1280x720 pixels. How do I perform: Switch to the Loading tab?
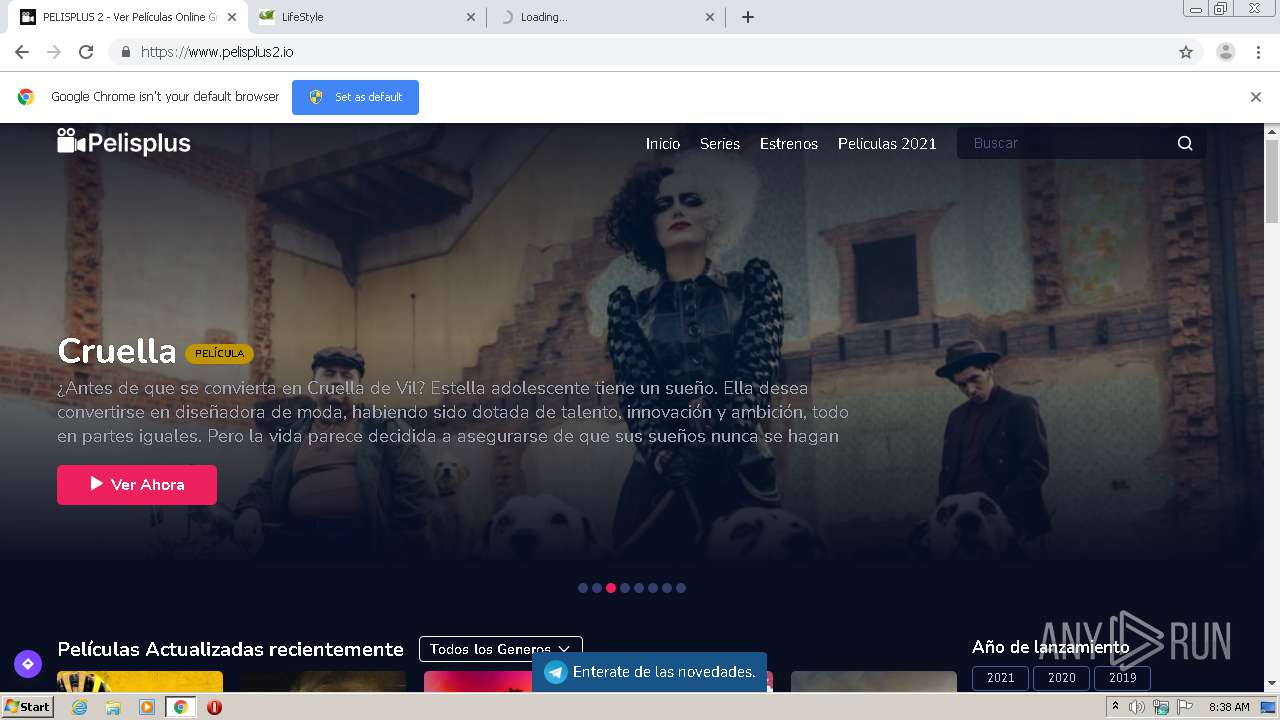click(606, 17)
